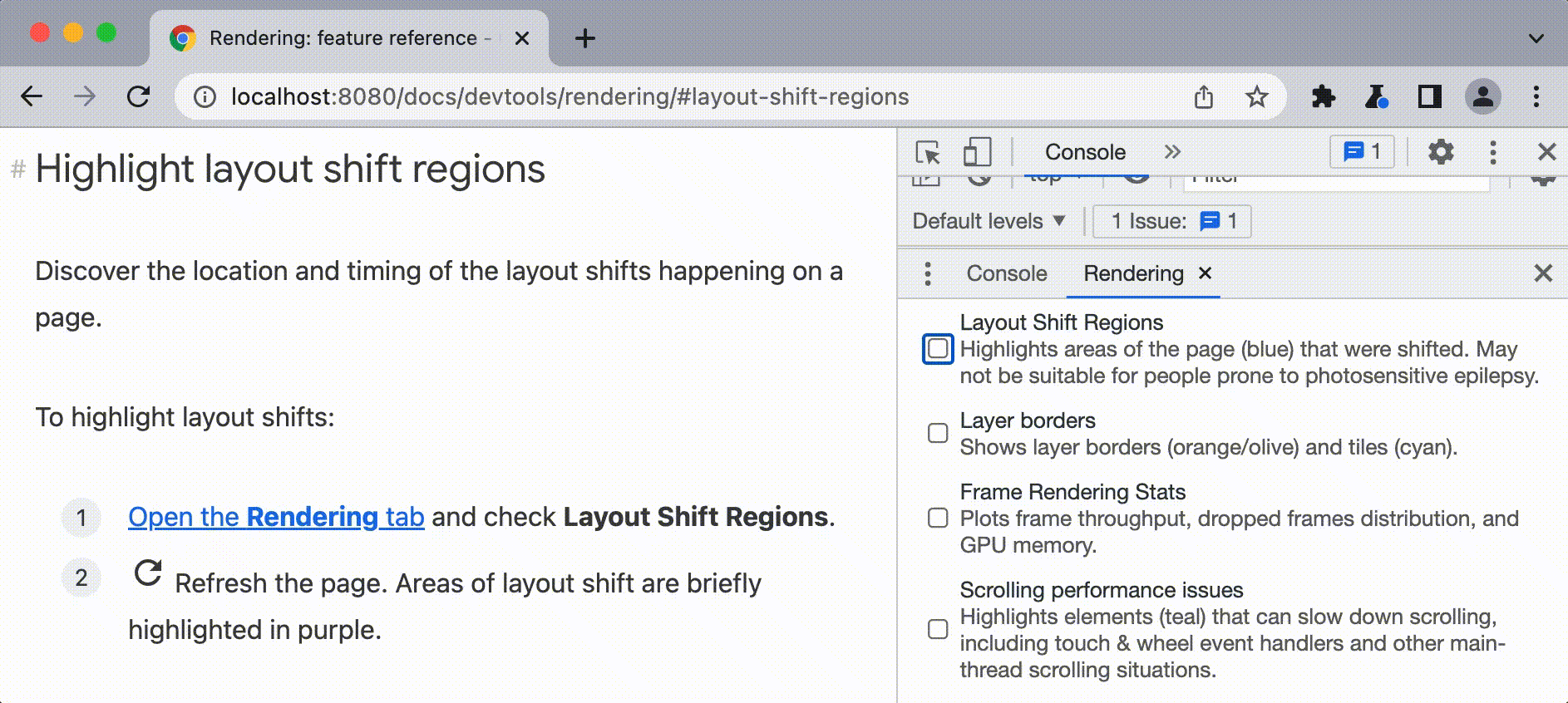Show more DevTools tabs with the chevron
Image resolution: width=1568 pixels, height=703 pixels.
point(1172,152)
